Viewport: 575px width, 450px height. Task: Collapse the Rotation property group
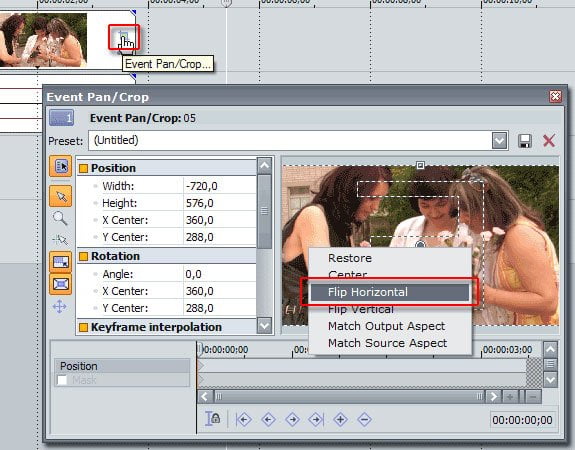pos(84,256)
